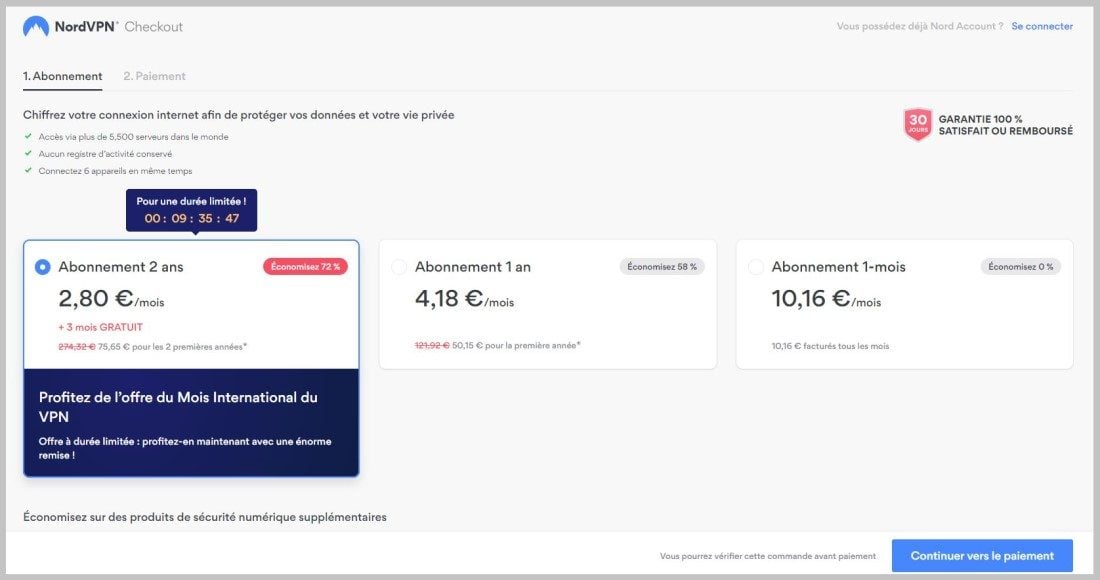
Task: Click 'Vous pourrez vérifier cette commande' note
Action: click(x=767, y=556)
